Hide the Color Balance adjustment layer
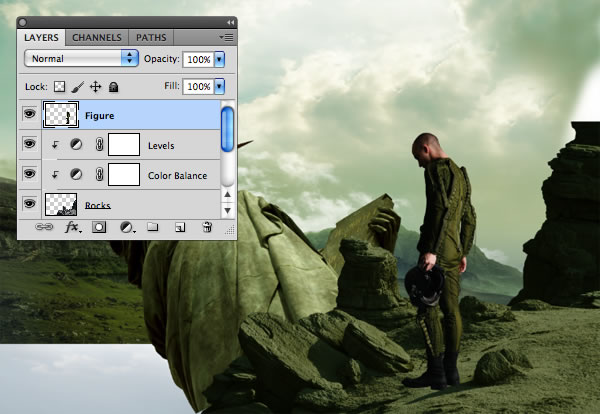This screenshot has height=414, width=600. point(29,174)
